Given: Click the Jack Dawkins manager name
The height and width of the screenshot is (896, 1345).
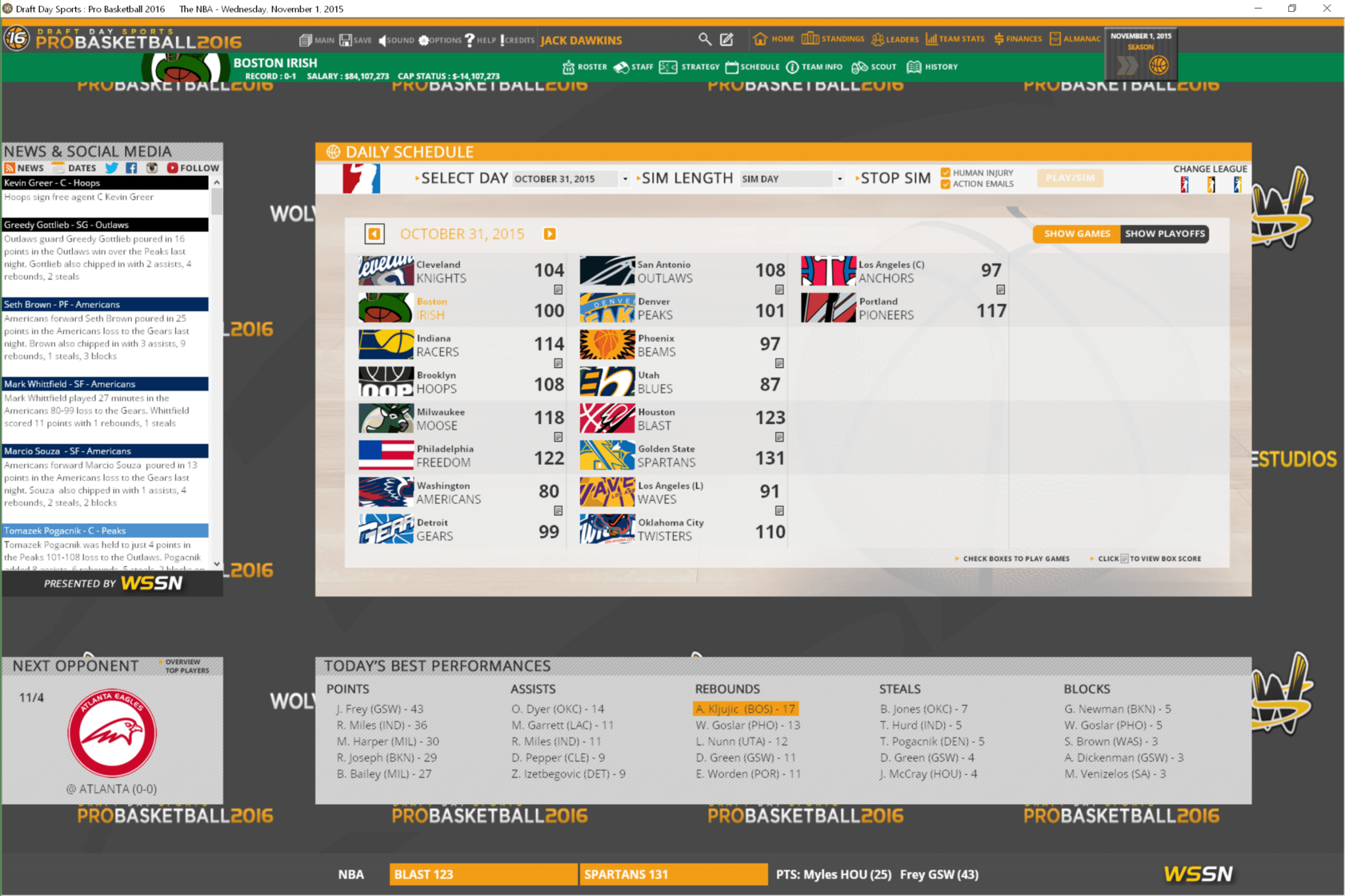Looking at the screenshot, I should 581,40.
